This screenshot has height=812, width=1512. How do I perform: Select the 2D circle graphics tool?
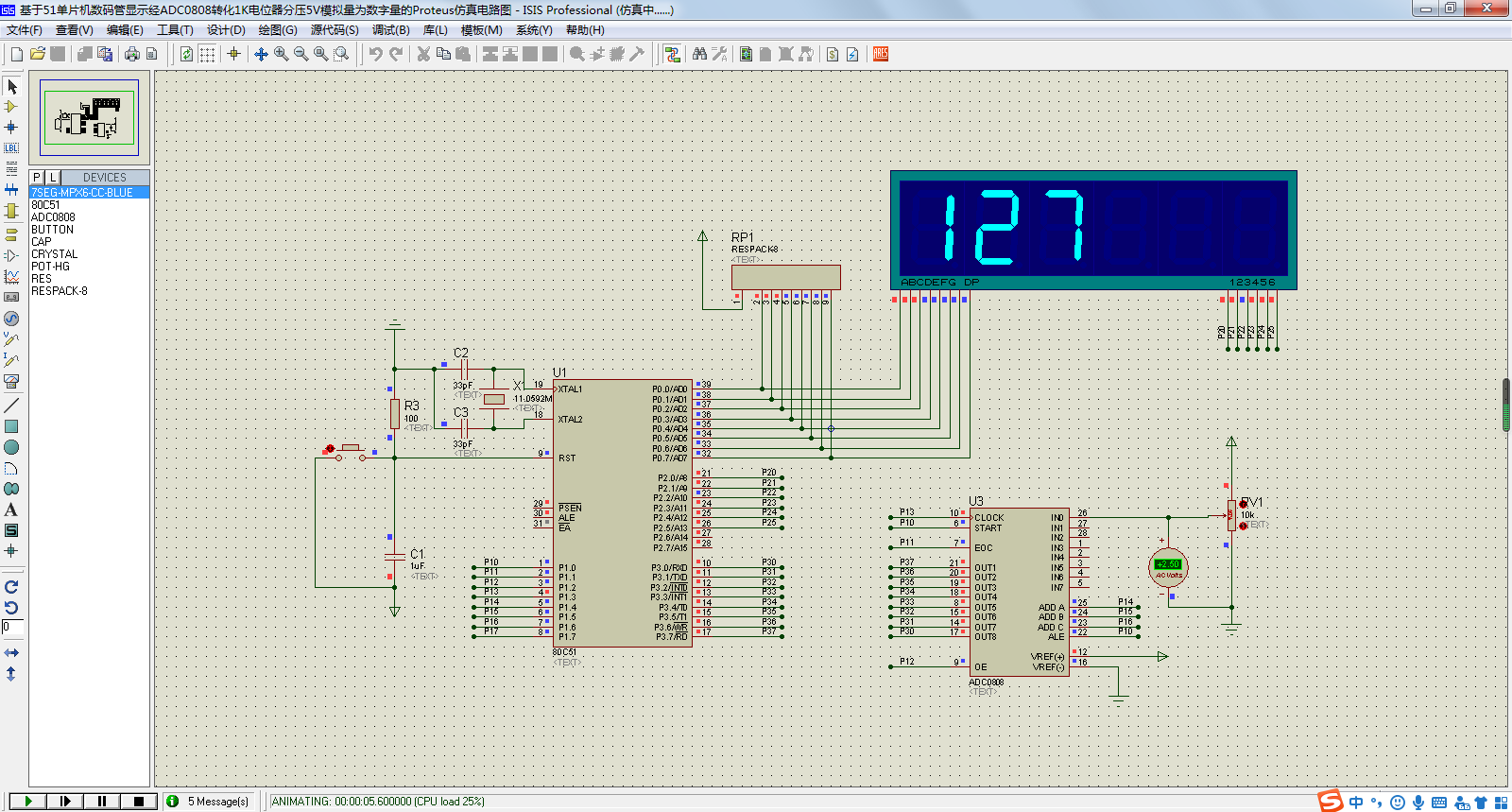click(x=11, y=447)
